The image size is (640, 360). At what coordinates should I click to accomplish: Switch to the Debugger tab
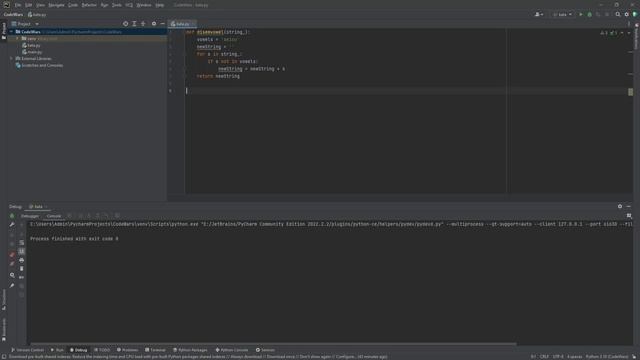click(x=30, y=216)
